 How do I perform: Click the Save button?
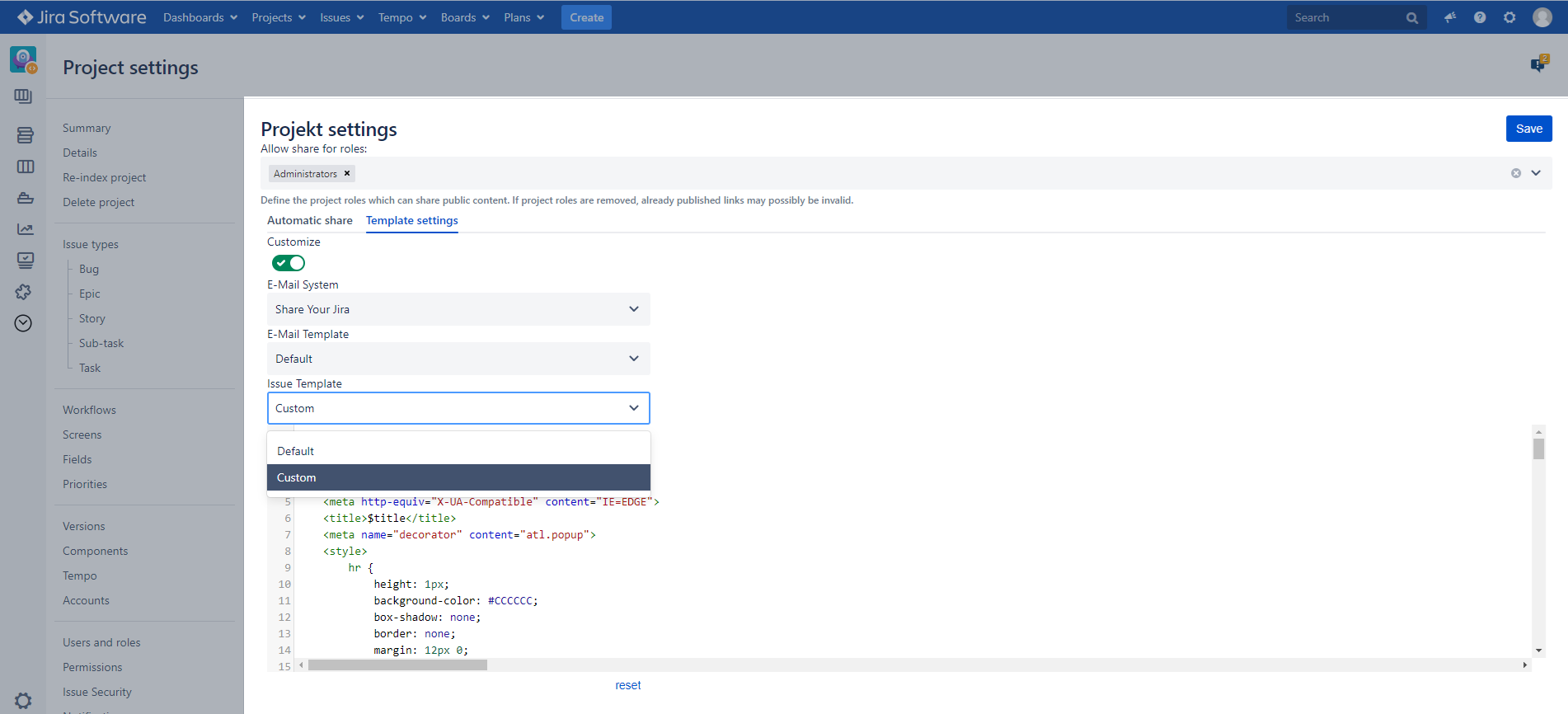tap(1528, 129)
